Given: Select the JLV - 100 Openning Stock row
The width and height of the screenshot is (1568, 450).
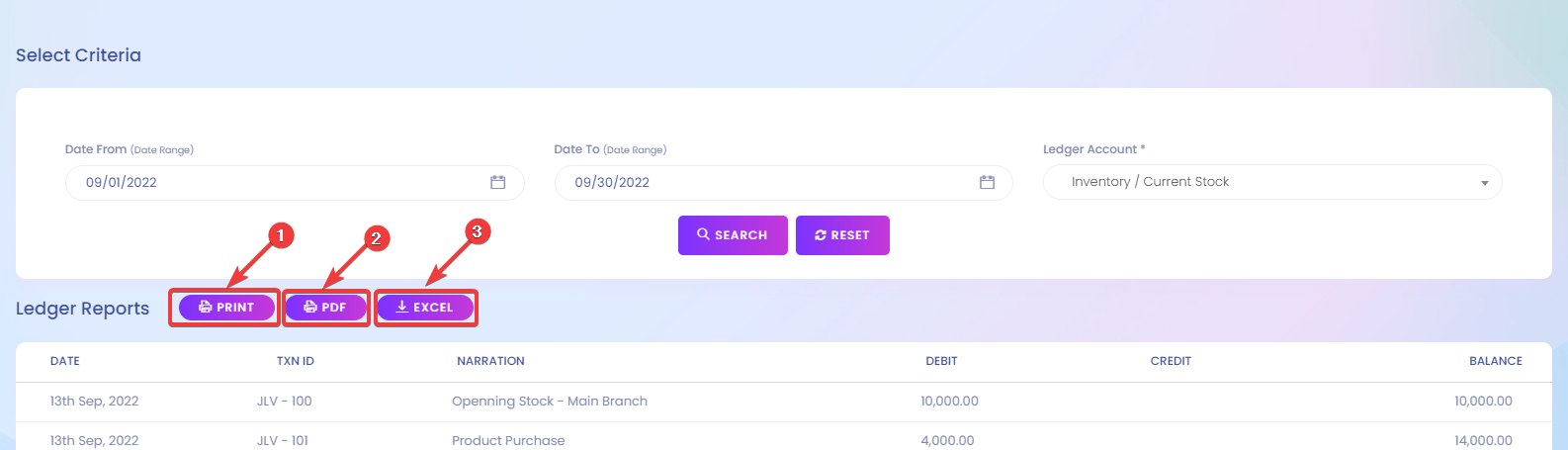Looking at the screenshot, I should [784, 402].
